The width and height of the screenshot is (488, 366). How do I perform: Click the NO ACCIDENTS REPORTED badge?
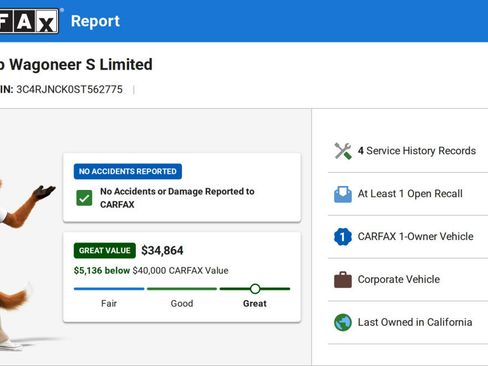(x=128, y=171)
